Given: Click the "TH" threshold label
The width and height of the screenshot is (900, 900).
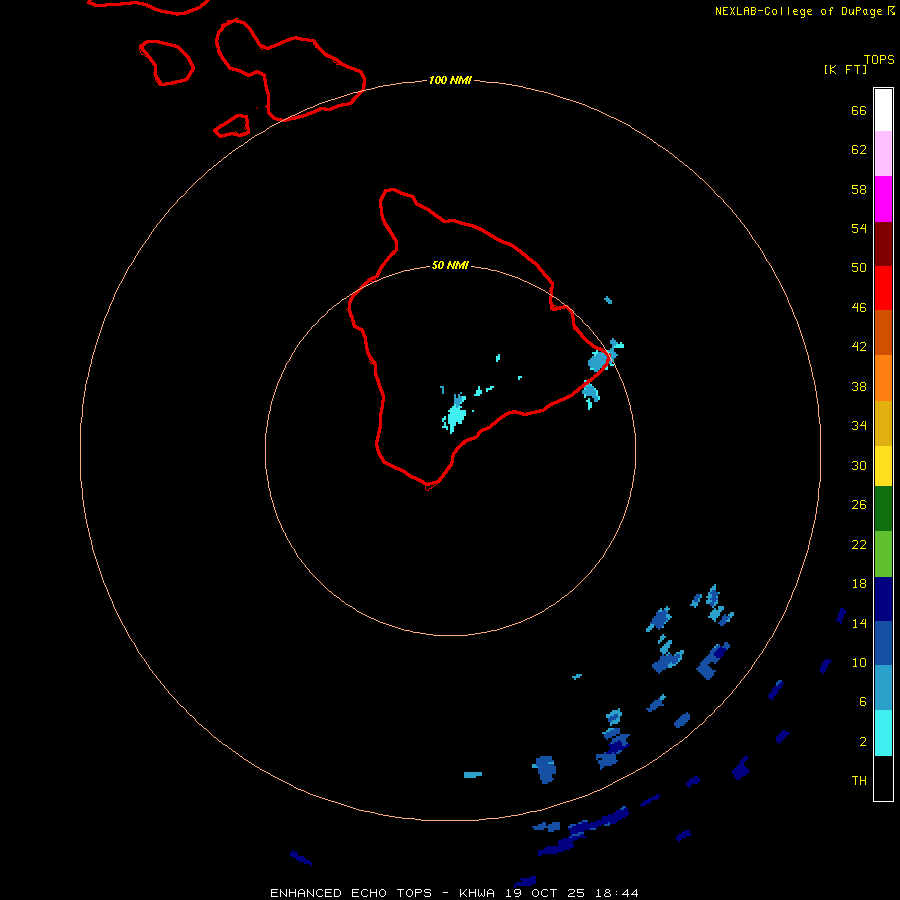Looking at the screenshot, I should pyautogui.click(x=859, y=780).
